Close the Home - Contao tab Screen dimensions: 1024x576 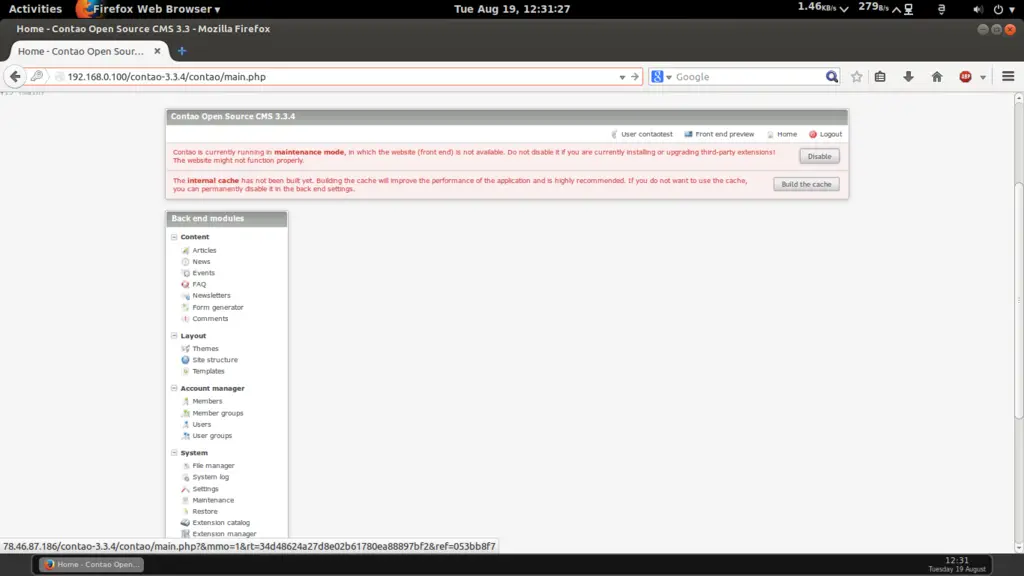[x=157, y=51]
